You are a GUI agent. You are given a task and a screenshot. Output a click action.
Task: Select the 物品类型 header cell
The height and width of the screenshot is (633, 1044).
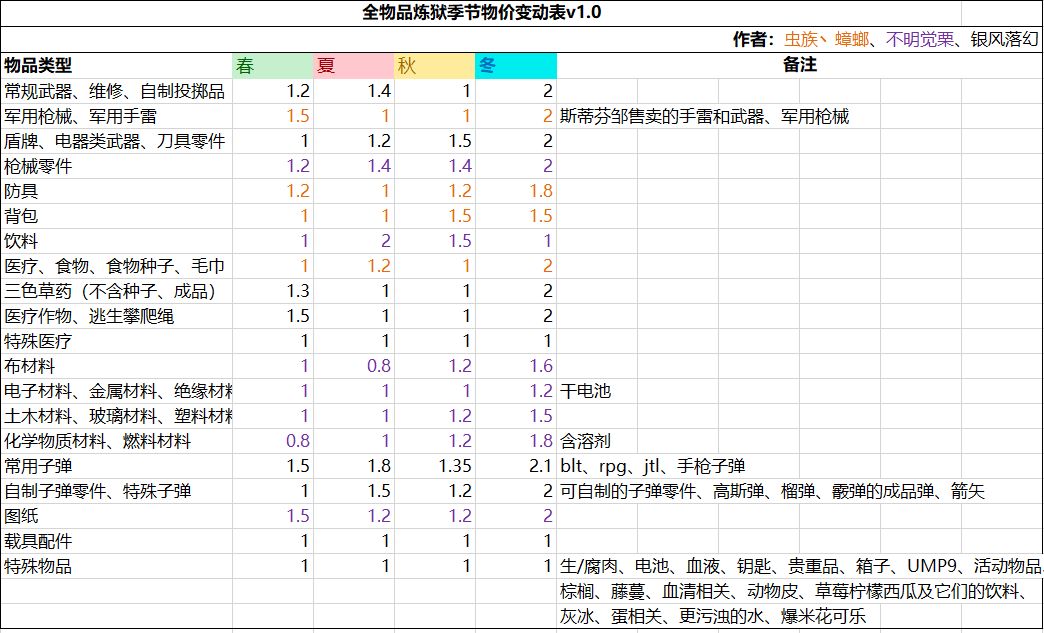pyautogui.click(x=117, y=66)
